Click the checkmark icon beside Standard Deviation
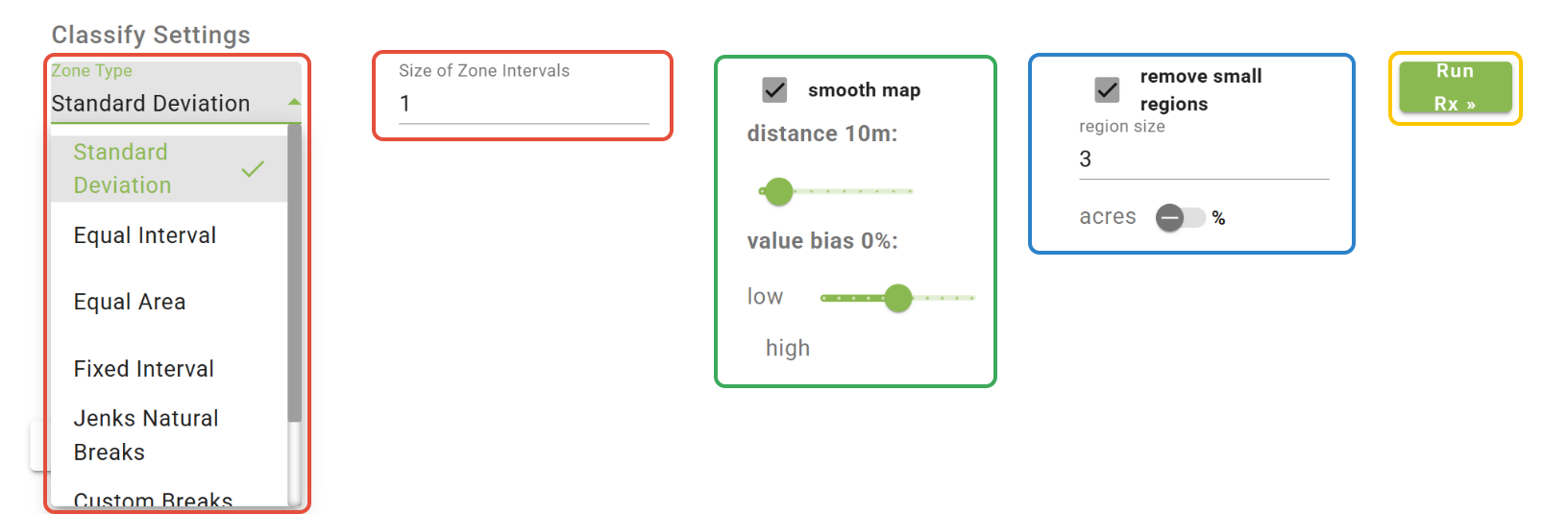Screen dimensions: 1568x514 [x=253, y=170]
